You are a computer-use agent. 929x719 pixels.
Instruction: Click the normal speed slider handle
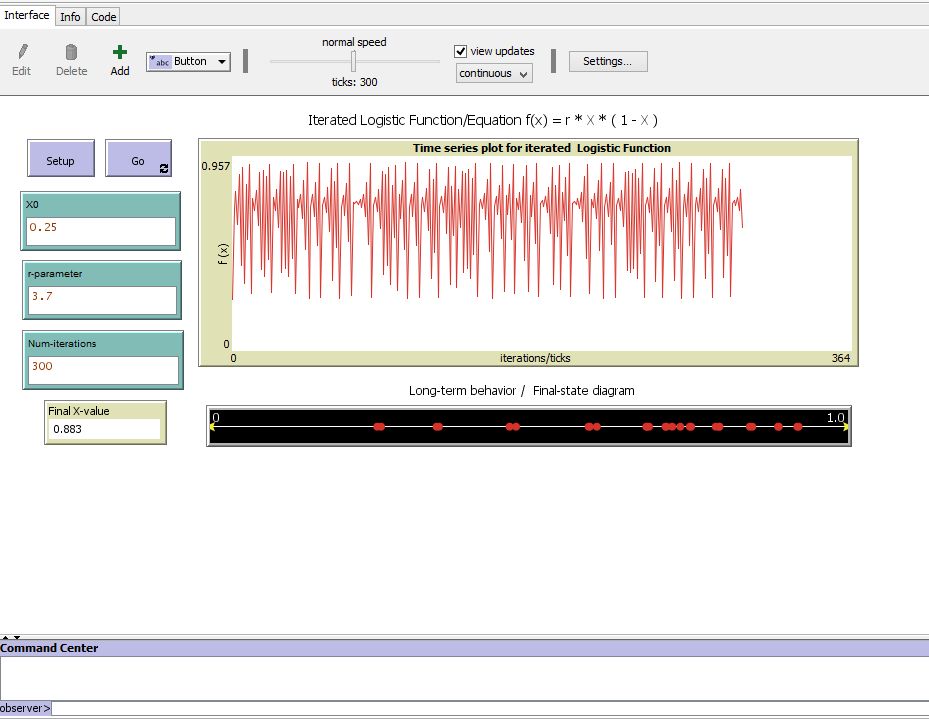353,61
